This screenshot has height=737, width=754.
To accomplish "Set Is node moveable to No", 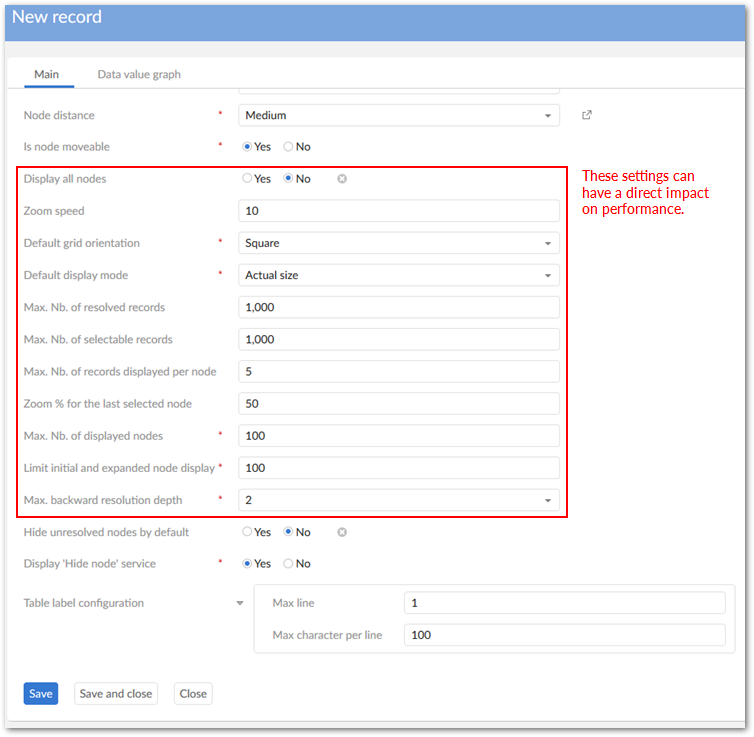I will click(289, 147).
